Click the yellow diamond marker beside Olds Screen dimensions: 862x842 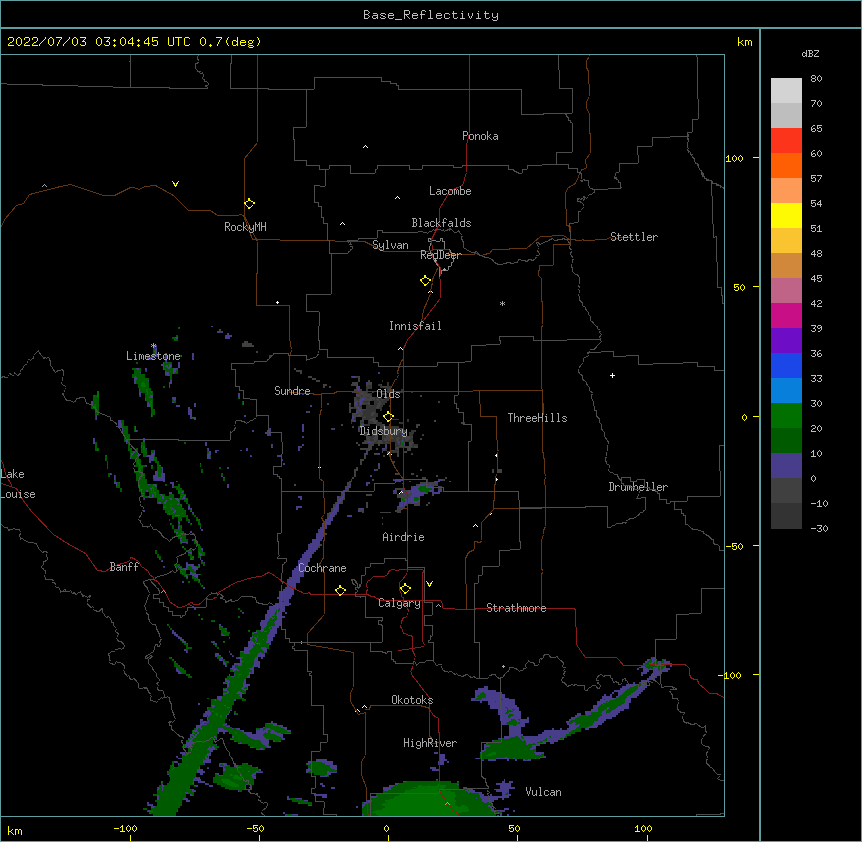388,416
